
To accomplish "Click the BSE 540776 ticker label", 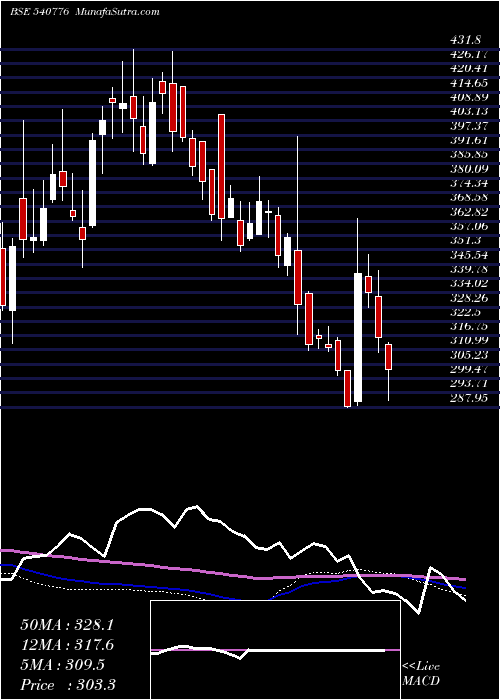I will [39, 12].
